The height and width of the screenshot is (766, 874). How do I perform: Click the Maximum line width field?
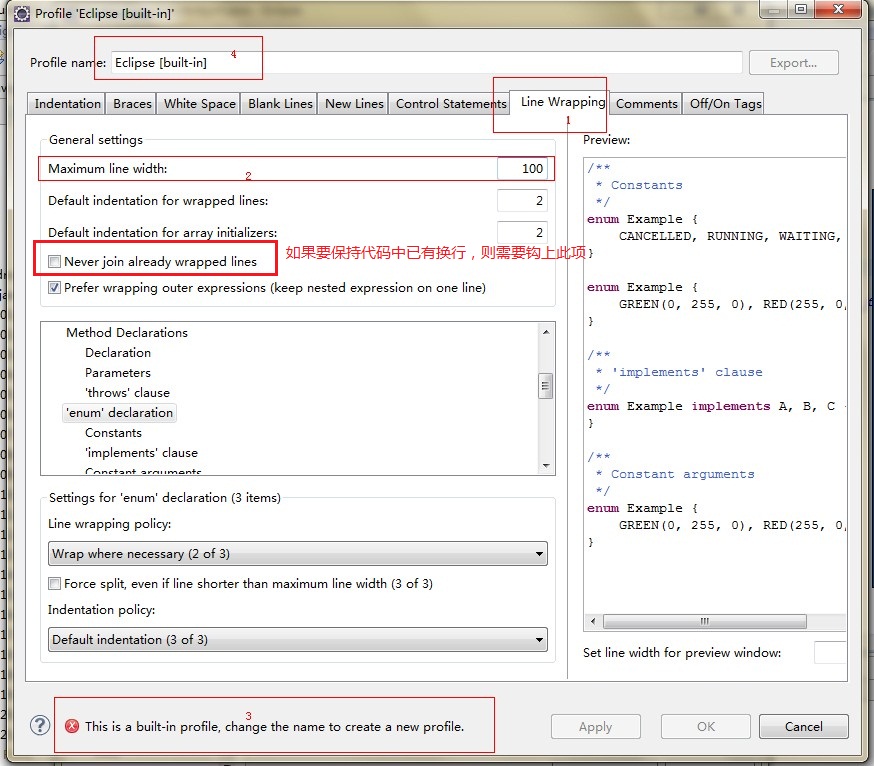[x=522, y=168]
